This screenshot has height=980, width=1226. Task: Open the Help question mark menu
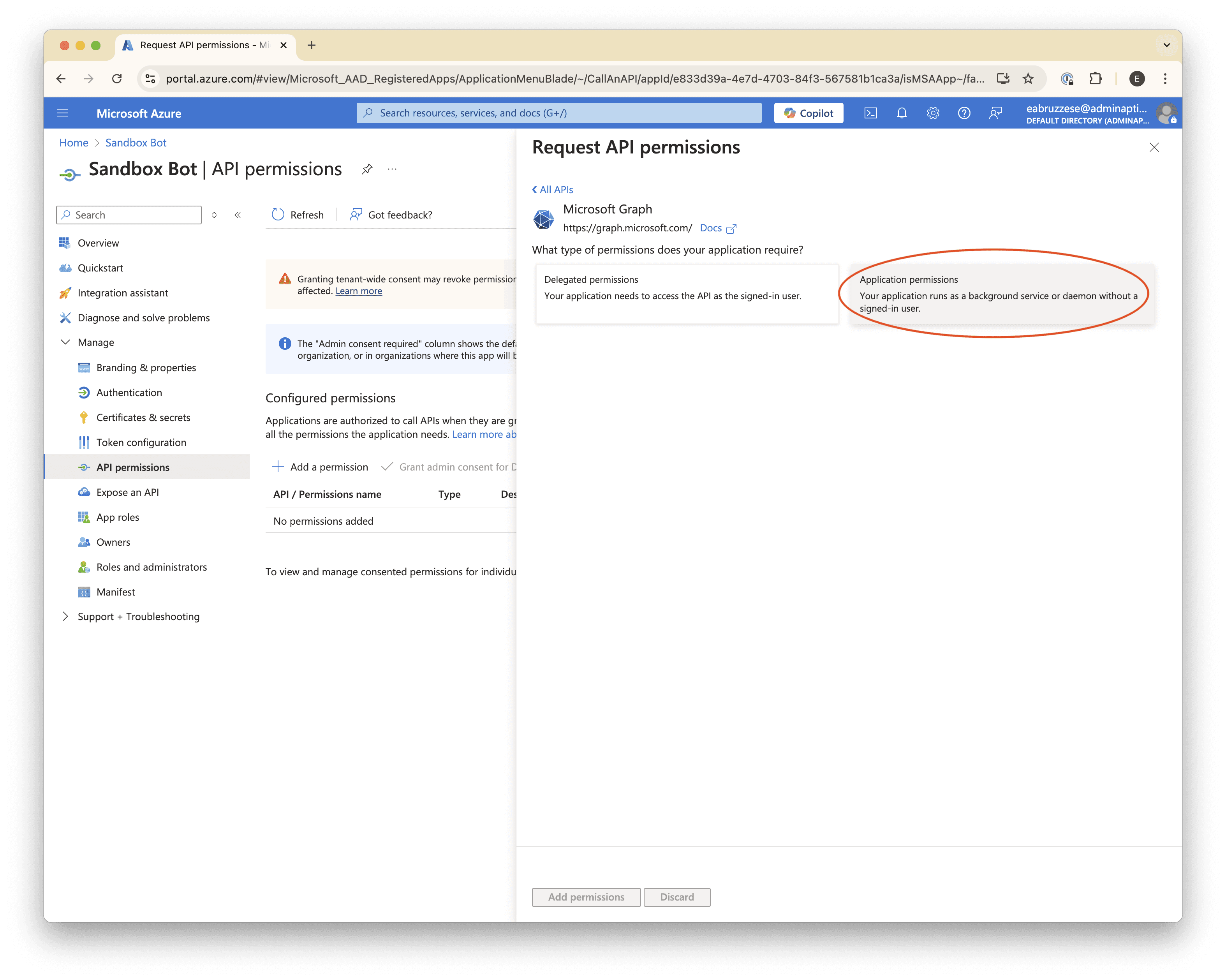point(964,113)
